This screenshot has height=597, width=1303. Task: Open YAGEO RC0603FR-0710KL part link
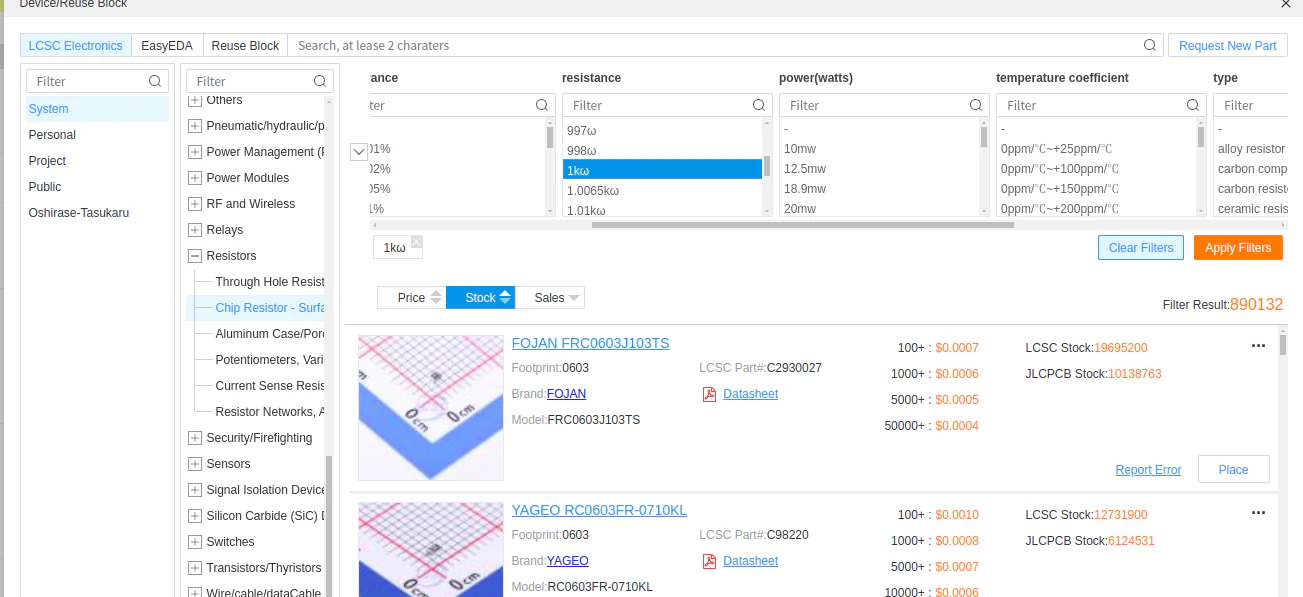pyautogui.click(x=599, y=510)
